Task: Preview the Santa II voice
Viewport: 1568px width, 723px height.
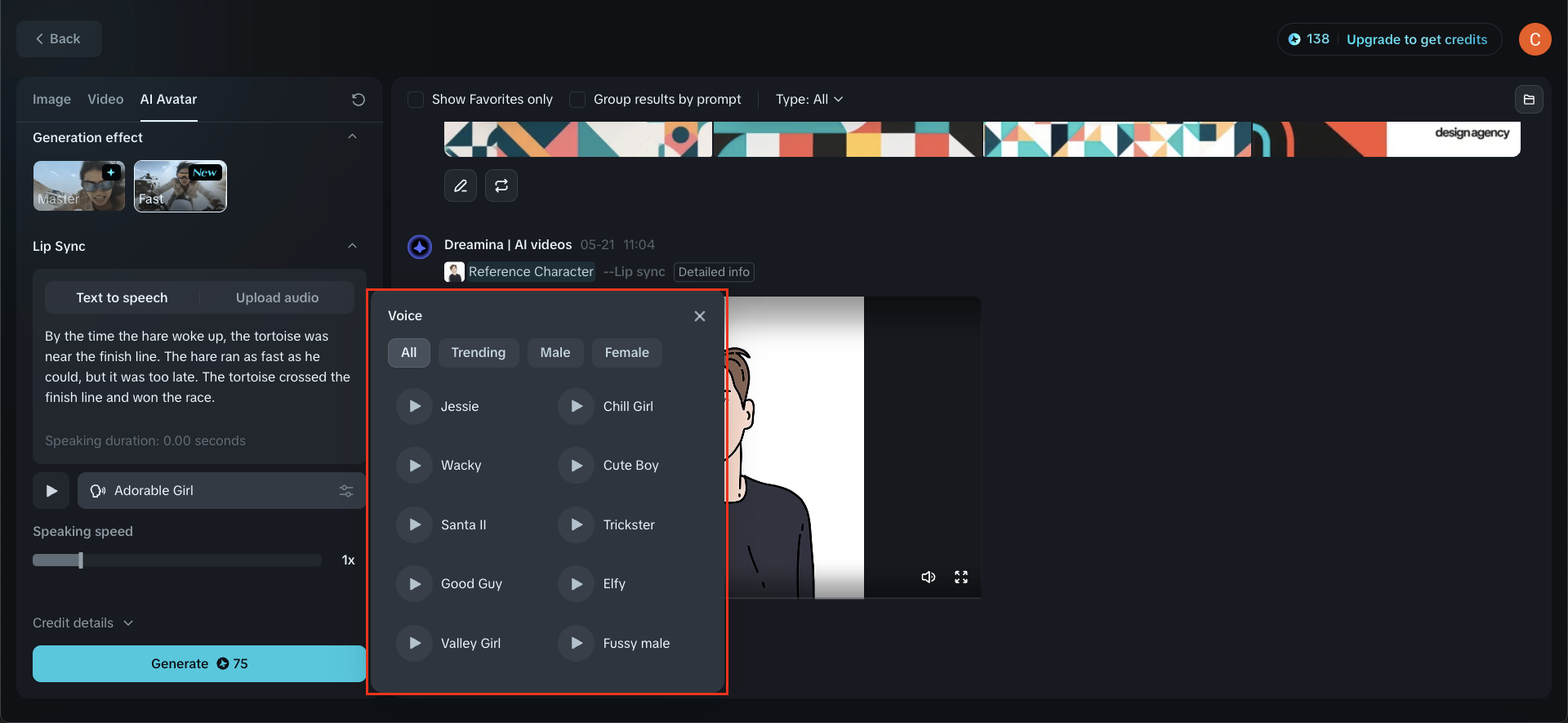Action: click(414, 524)
